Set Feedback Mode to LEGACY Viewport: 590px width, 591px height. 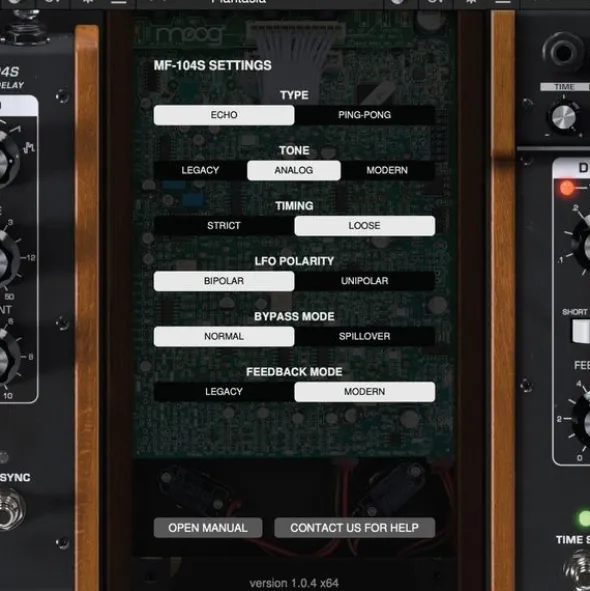coord(224,392)
